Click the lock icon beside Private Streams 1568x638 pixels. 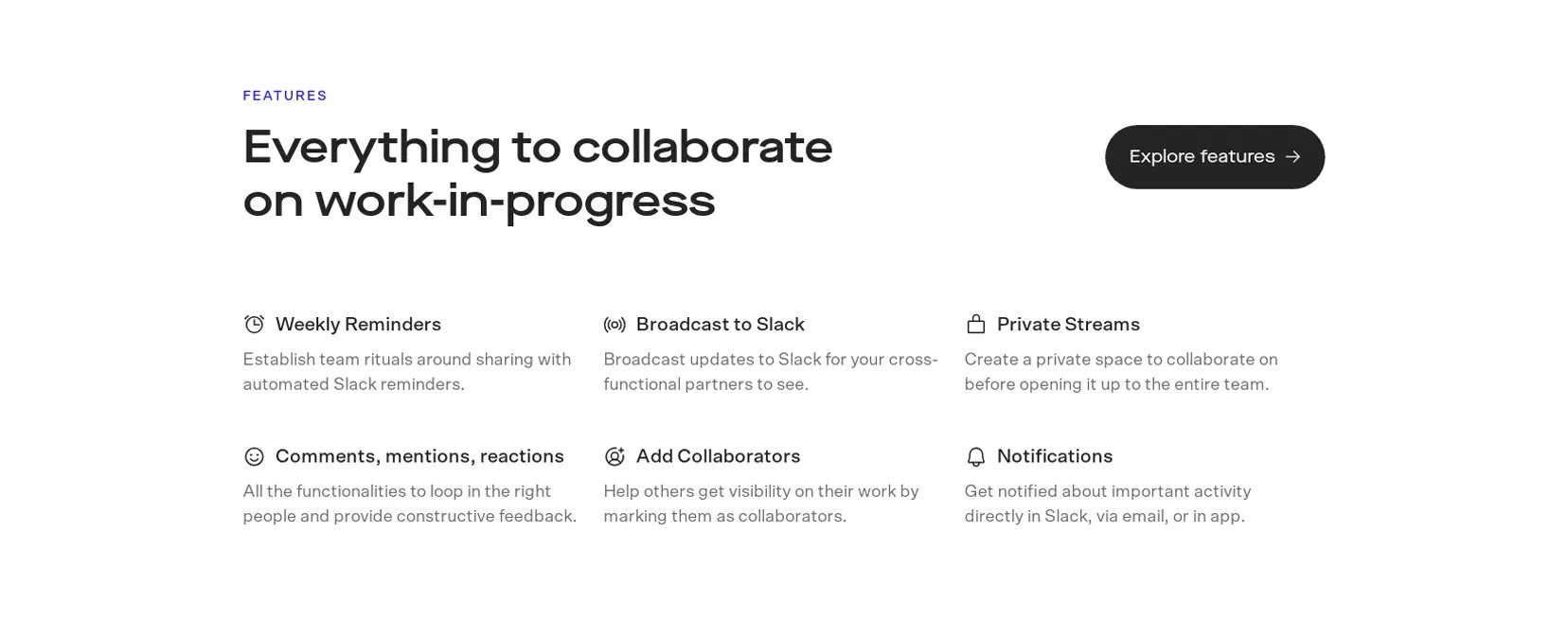coord(975,325)
